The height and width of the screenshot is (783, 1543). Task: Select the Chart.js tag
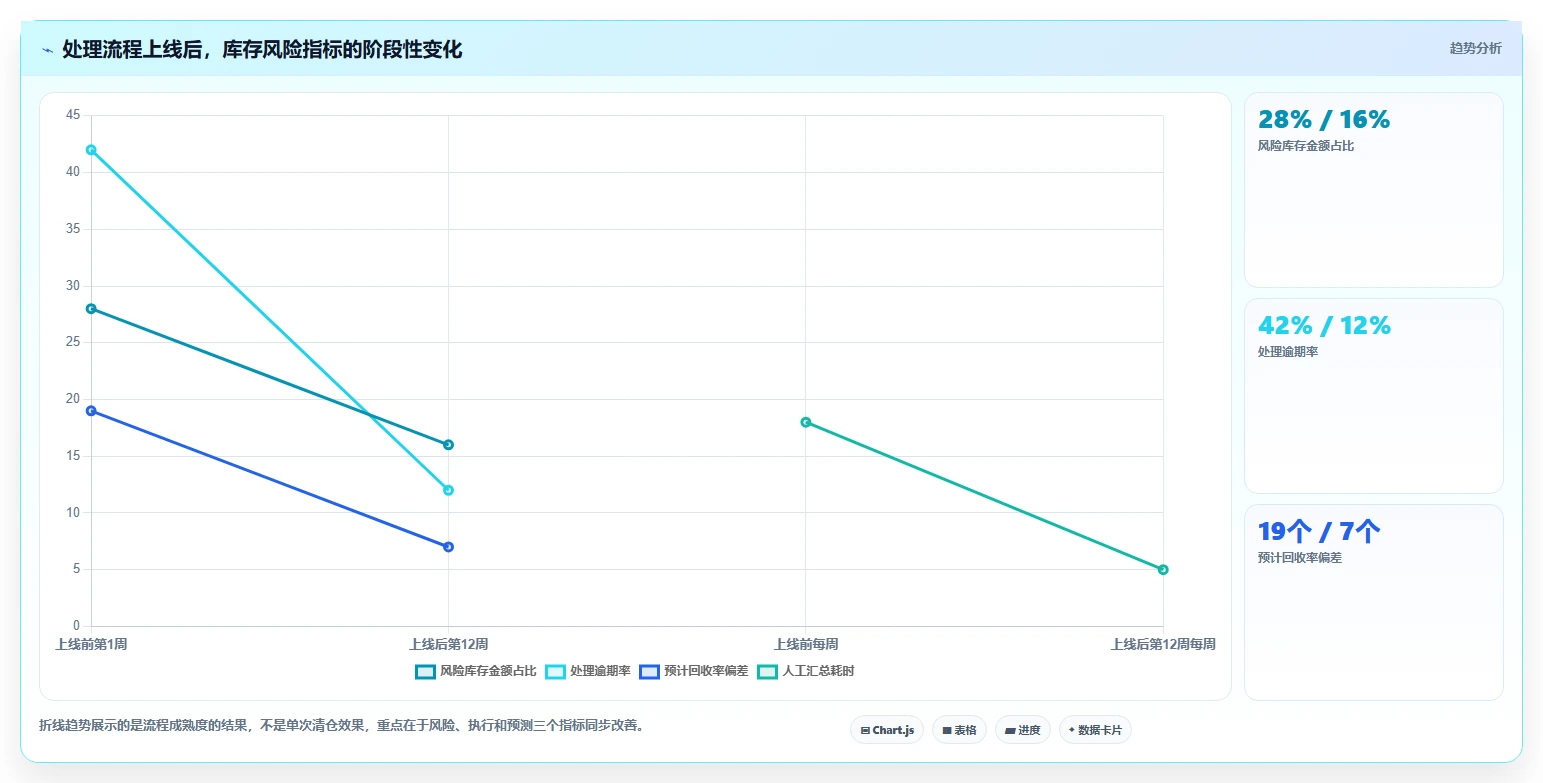click(887, 730)
